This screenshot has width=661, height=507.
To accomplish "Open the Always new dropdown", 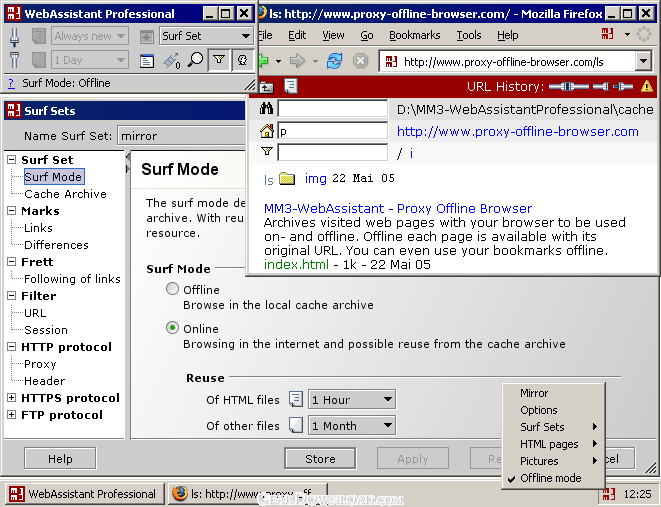I will pyautogui.click(x=90, y=36).
